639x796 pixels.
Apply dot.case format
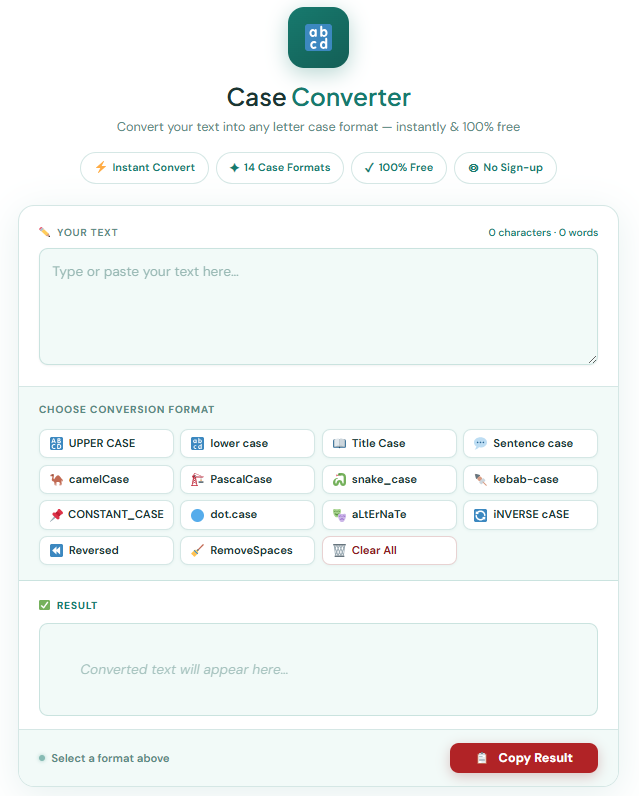[x=248, y=515]
